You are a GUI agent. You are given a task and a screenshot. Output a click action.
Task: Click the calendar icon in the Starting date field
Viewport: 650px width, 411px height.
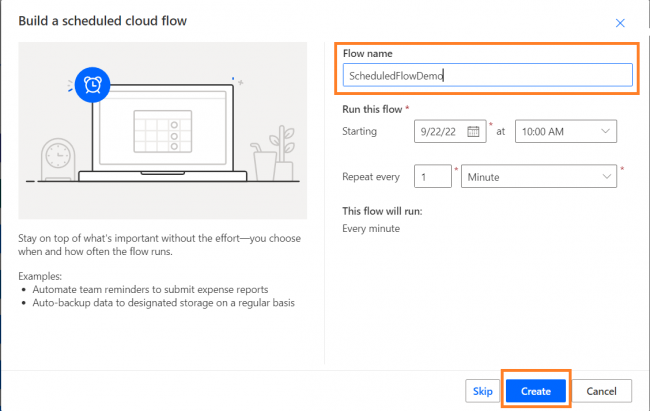pos(473,131)
